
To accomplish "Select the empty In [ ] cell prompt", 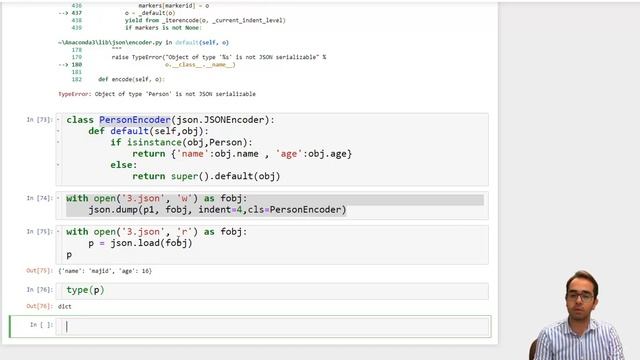I will point(41,324).
